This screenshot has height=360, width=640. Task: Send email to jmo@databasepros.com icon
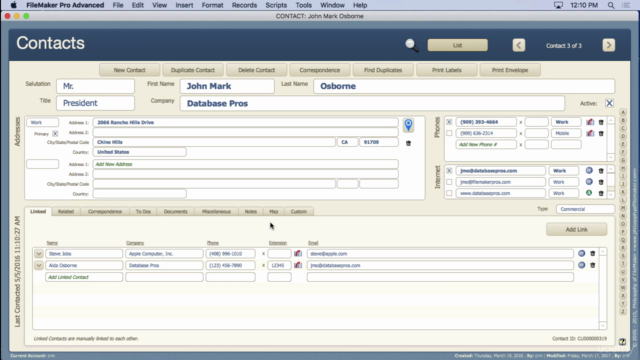tap(589, 171)
